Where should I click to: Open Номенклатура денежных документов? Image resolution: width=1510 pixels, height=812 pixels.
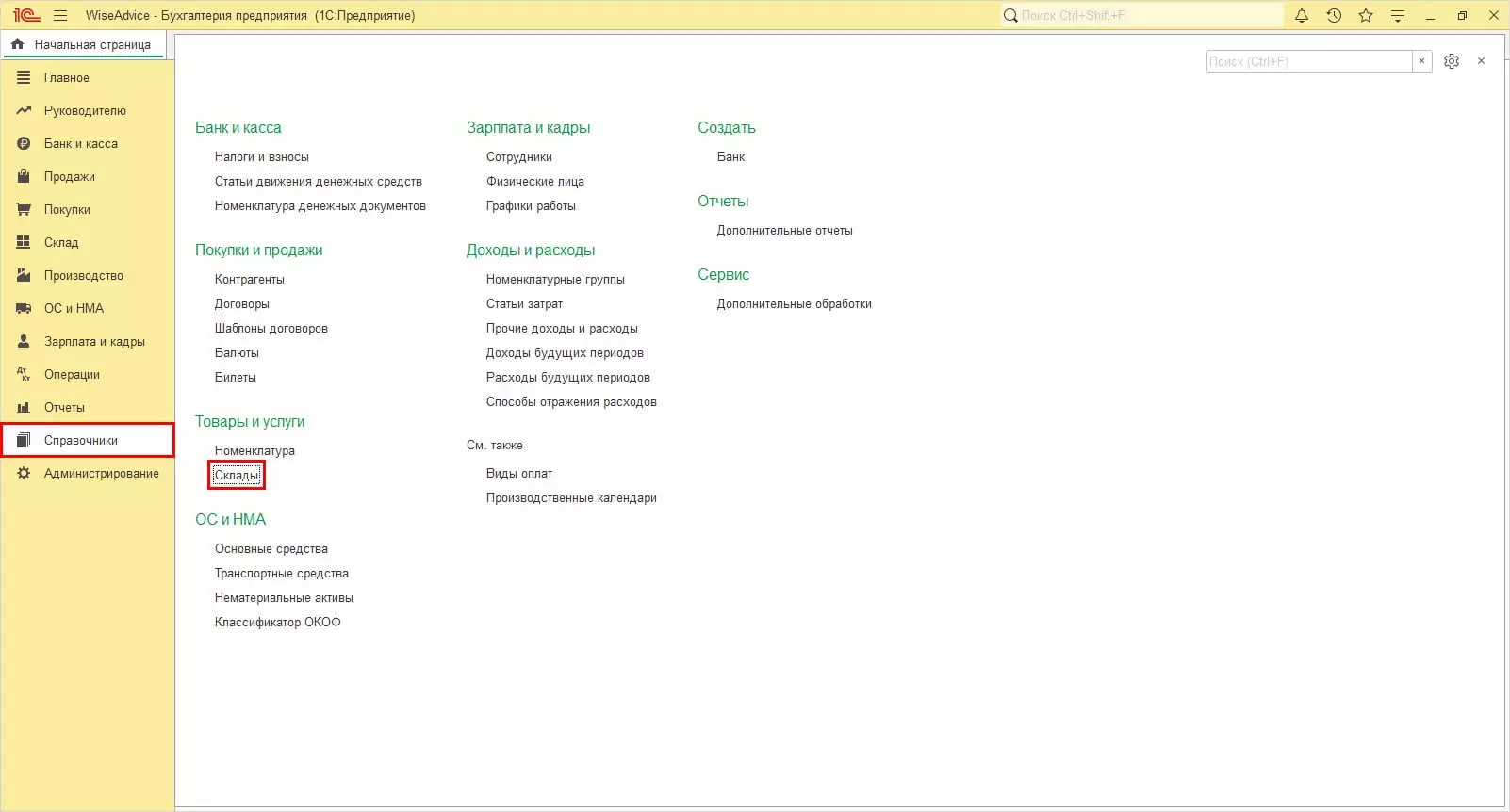point(320,205)
